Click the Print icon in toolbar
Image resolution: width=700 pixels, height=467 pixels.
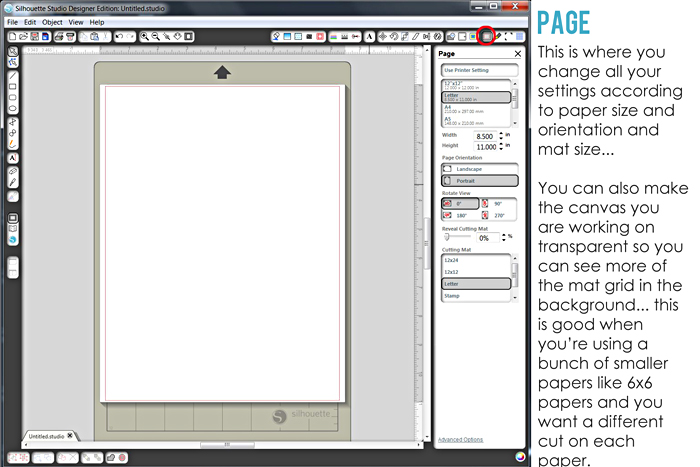point(59,37)
